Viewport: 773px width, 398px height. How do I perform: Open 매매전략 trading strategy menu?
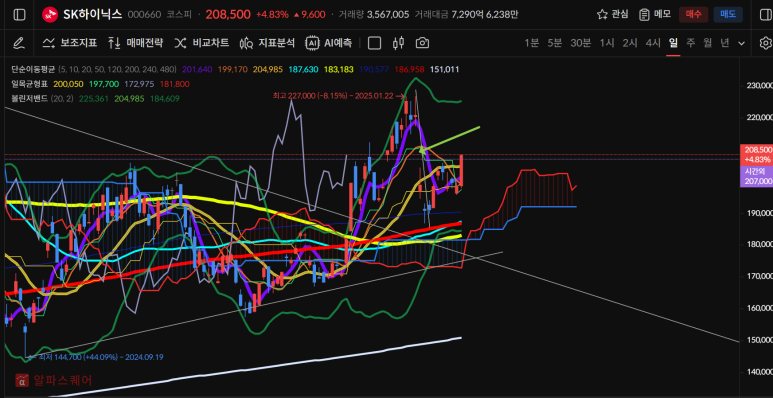click(135, 43)
